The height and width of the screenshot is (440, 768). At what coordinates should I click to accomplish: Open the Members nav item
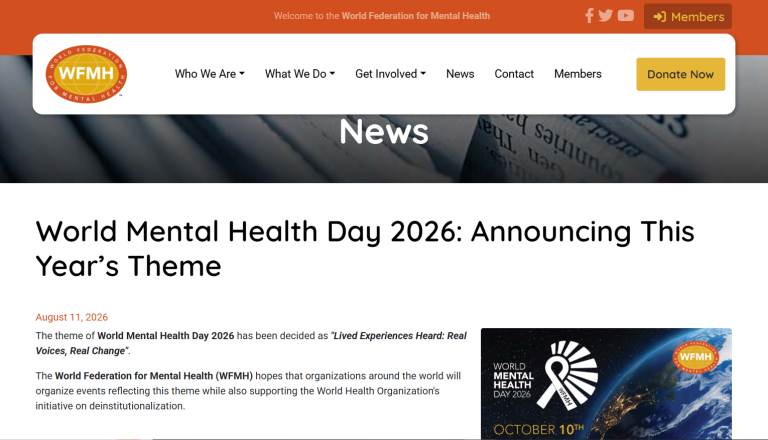(x=577, y=74)
